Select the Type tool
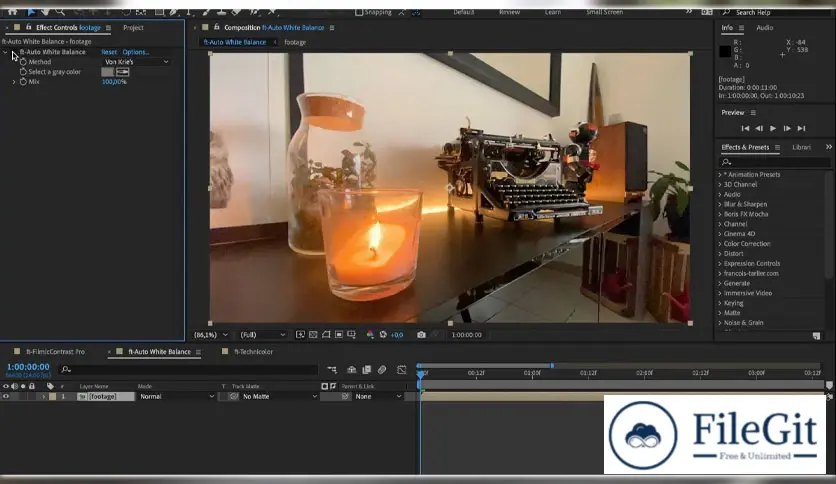The height and width of the screenshot is (484, 836). point(189,12)
